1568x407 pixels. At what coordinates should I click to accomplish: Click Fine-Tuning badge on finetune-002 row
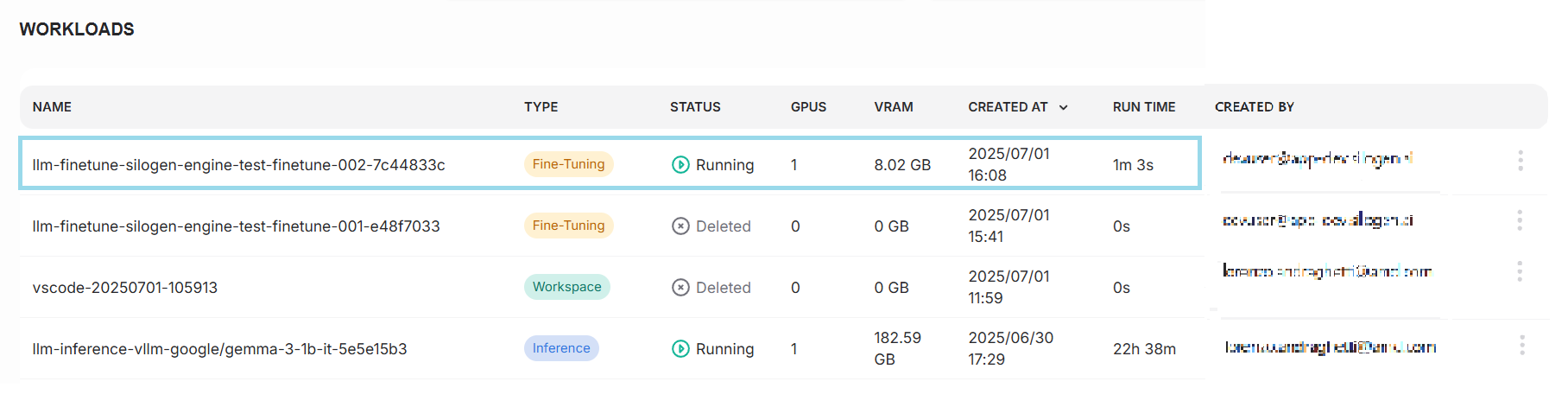568,164
